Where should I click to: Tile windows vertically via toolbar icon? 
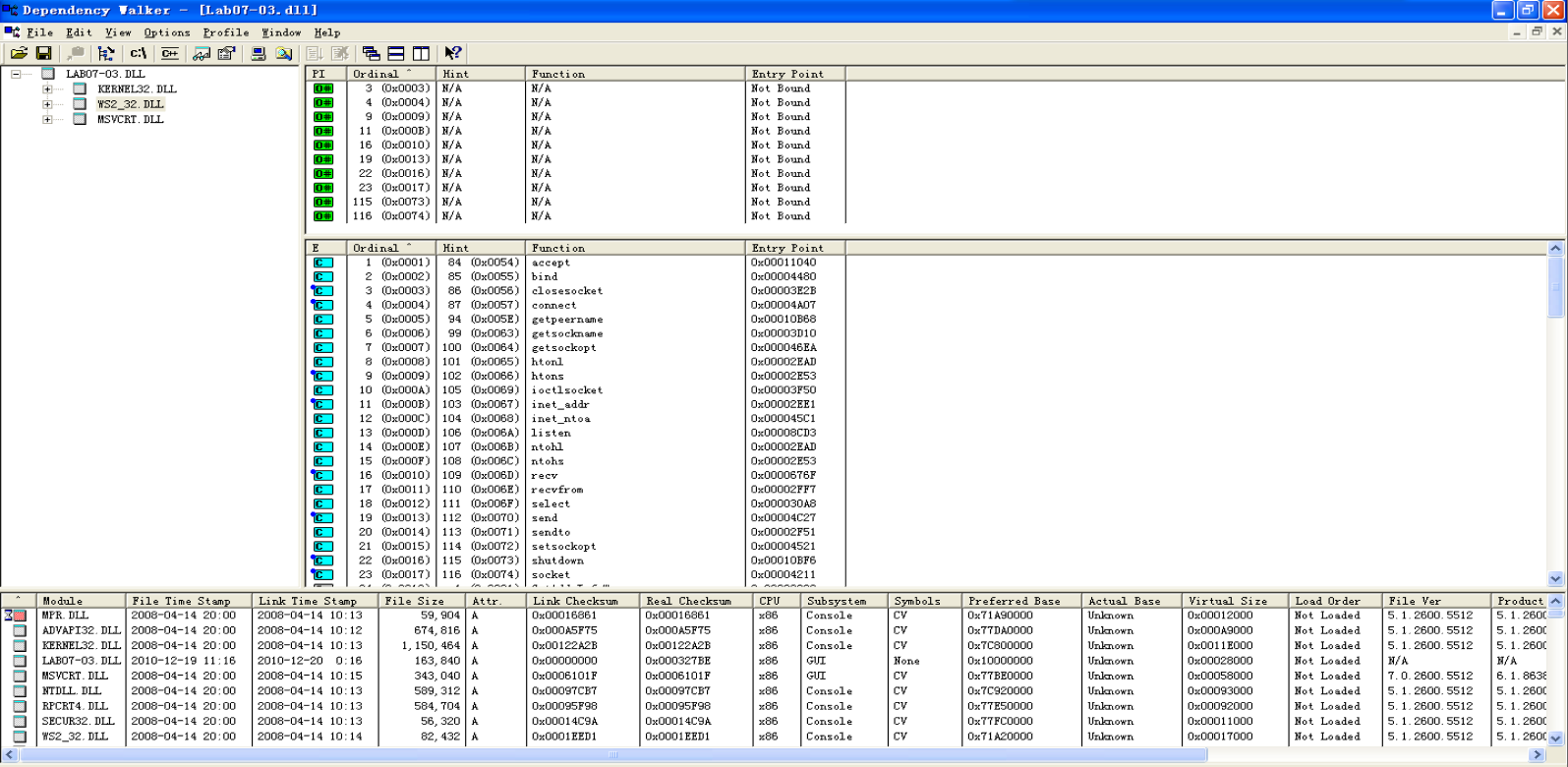pos(421,53)
